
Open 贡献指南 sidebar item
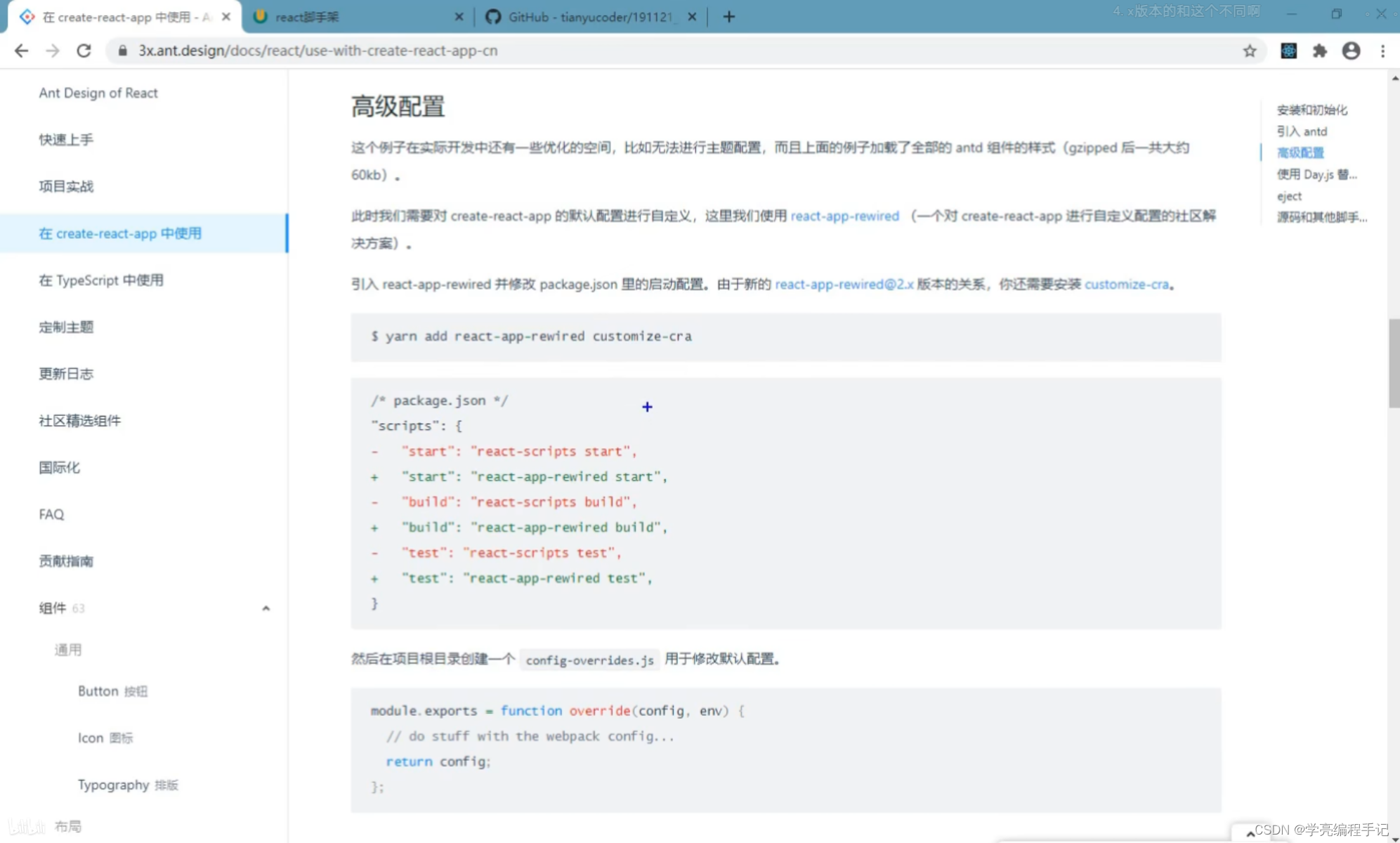click(x=66, y=561)
